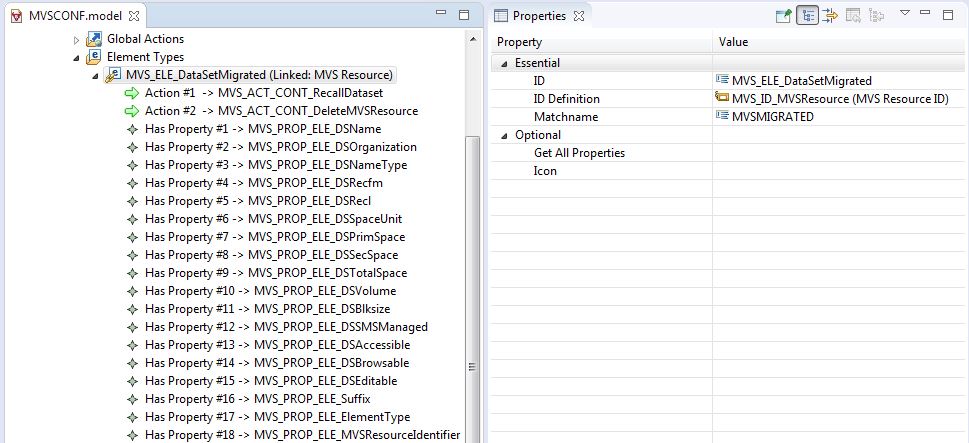Click the property icon of Has Property #18
The width and height of the screenshot is (969, 443).
coord(132,434)
